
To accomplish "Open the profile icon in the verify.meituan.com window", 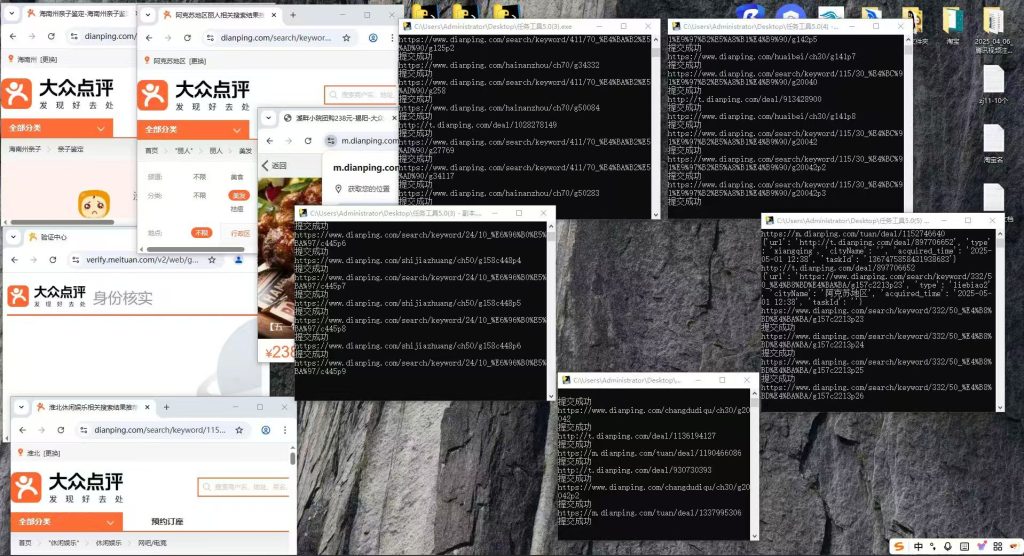I will coord(238,259).
